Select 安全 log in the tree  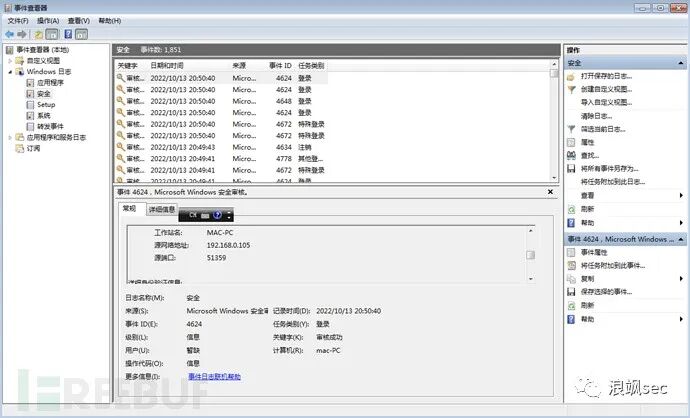(44, 94)
